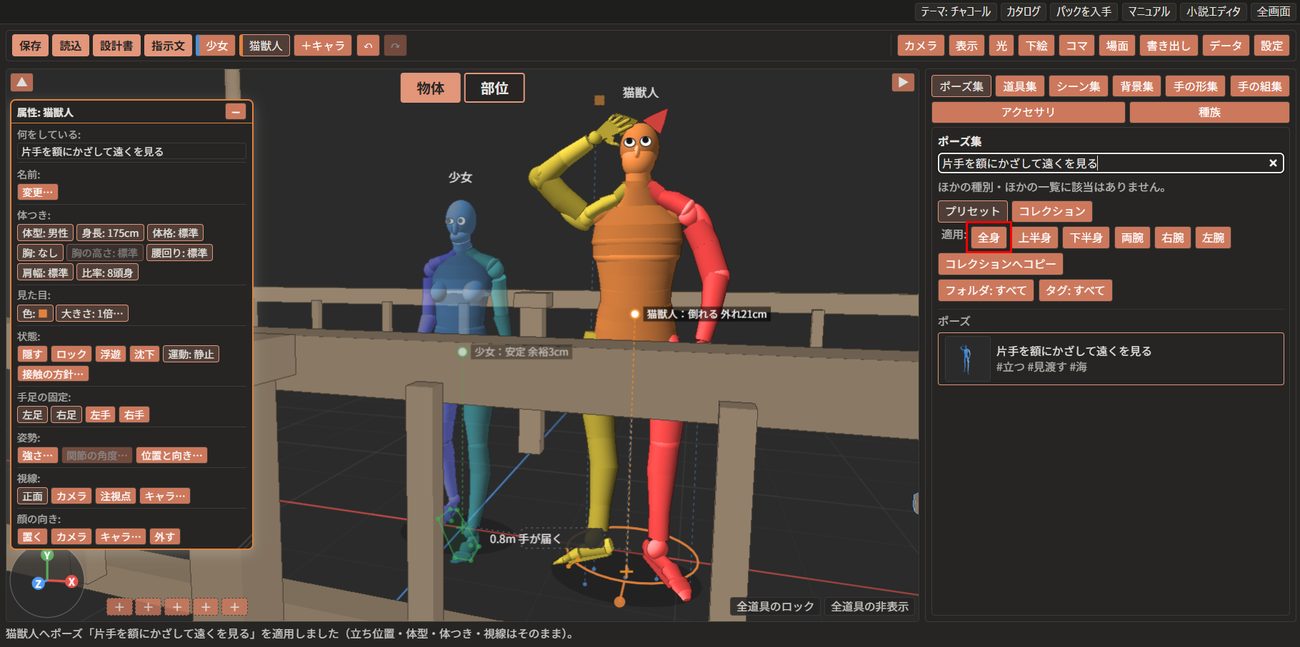Open the フォルダ: すべて filter dropdown
The image size is (1300, 647).
[x=986, y=291]
